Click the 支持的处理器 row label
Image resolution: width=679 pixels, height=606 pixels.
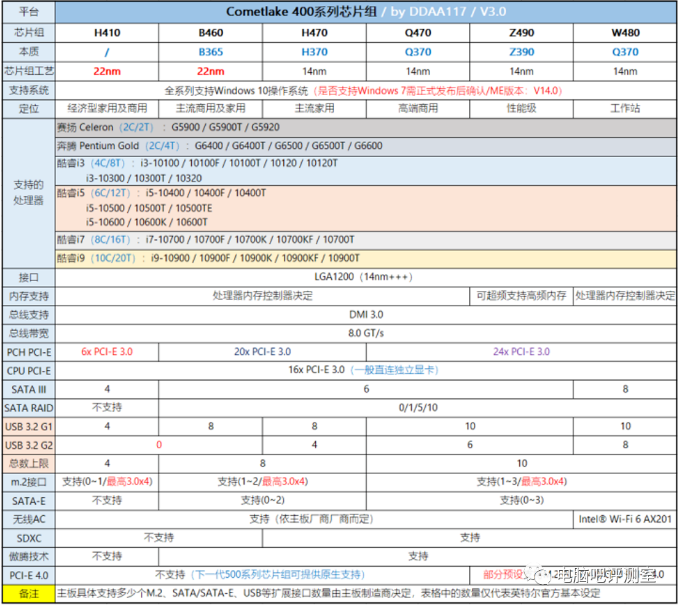(29, 193)
